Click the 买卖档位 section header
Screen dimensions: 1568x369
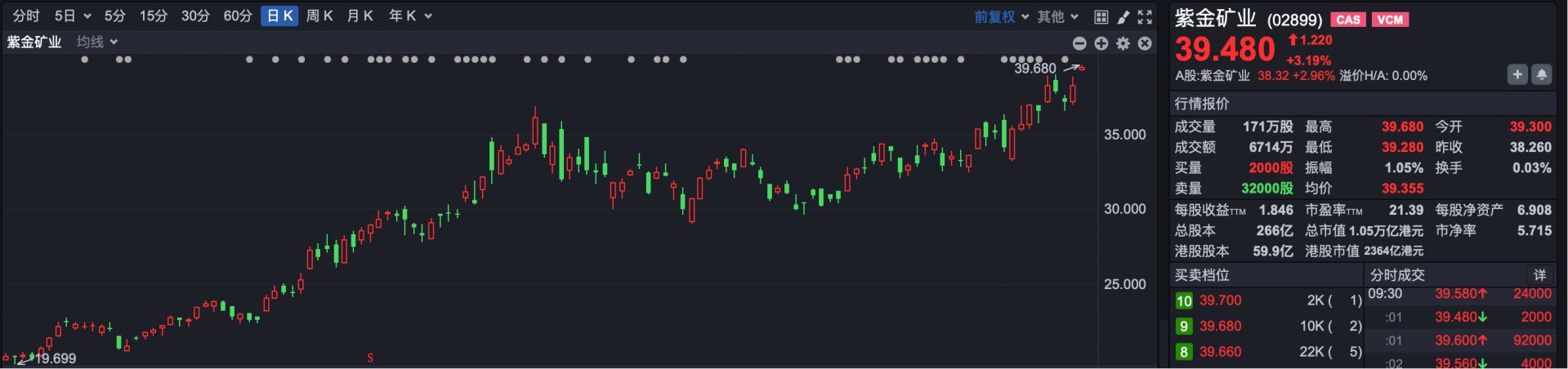pos(1202,275)
